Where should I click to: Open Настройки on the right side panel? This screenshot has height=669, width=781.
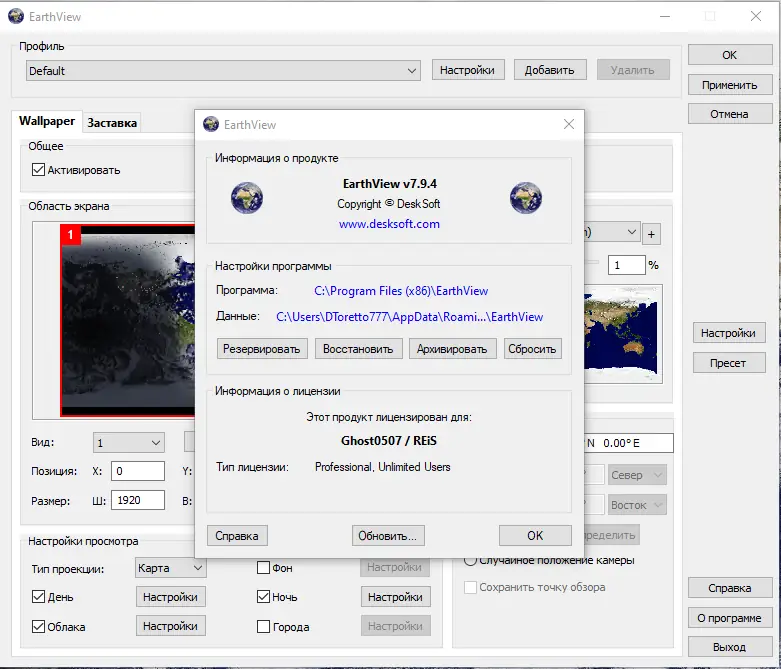click(729, 333)
